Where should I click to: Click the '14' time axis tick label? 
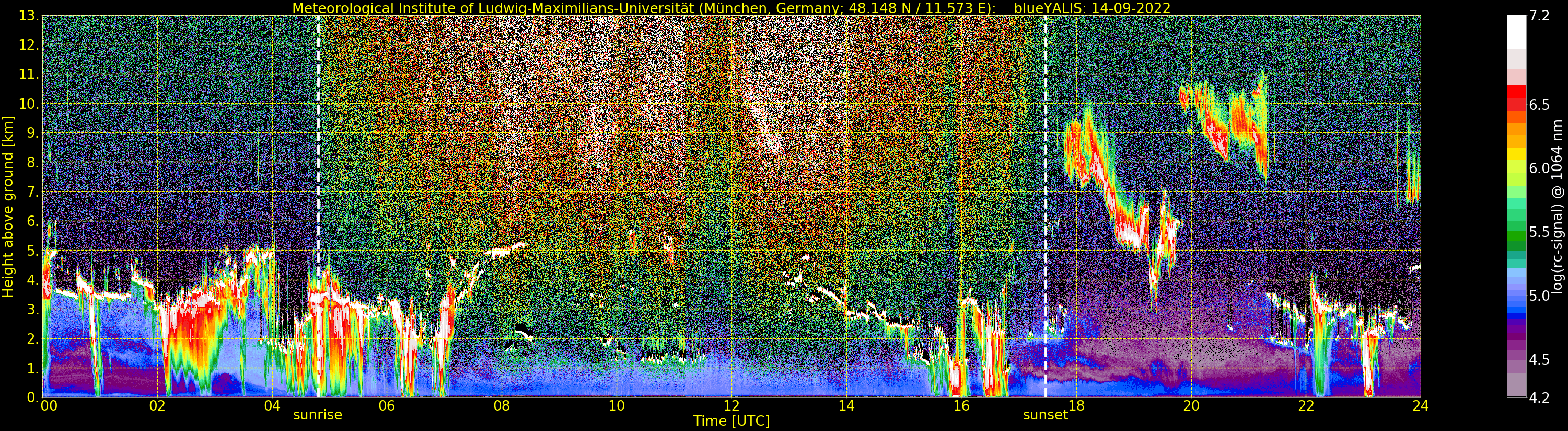click(846, 406)
